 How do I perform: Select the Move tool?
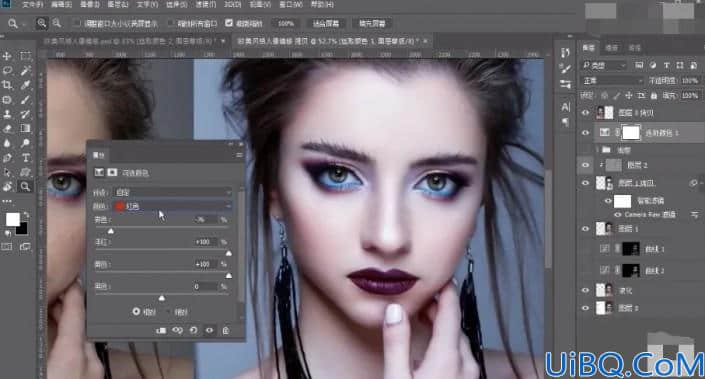(x=7, y=56)
